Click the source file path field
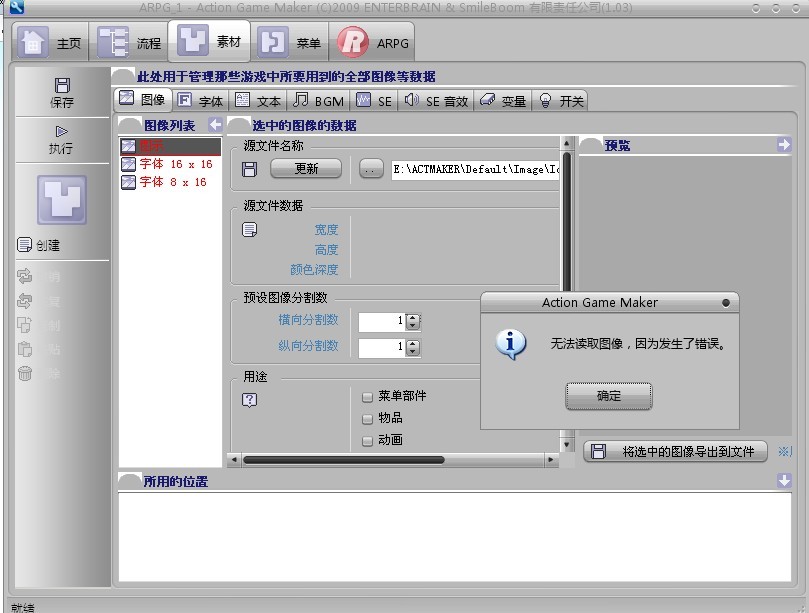The image size is (809, 613). (475, 169)
